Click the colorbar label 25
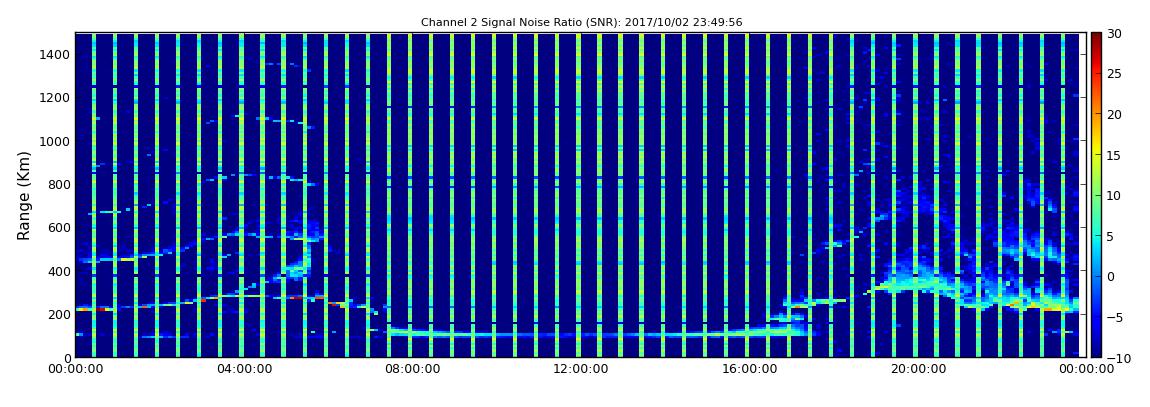This screenshot has width=1150, height=407. pos(1115,74)
